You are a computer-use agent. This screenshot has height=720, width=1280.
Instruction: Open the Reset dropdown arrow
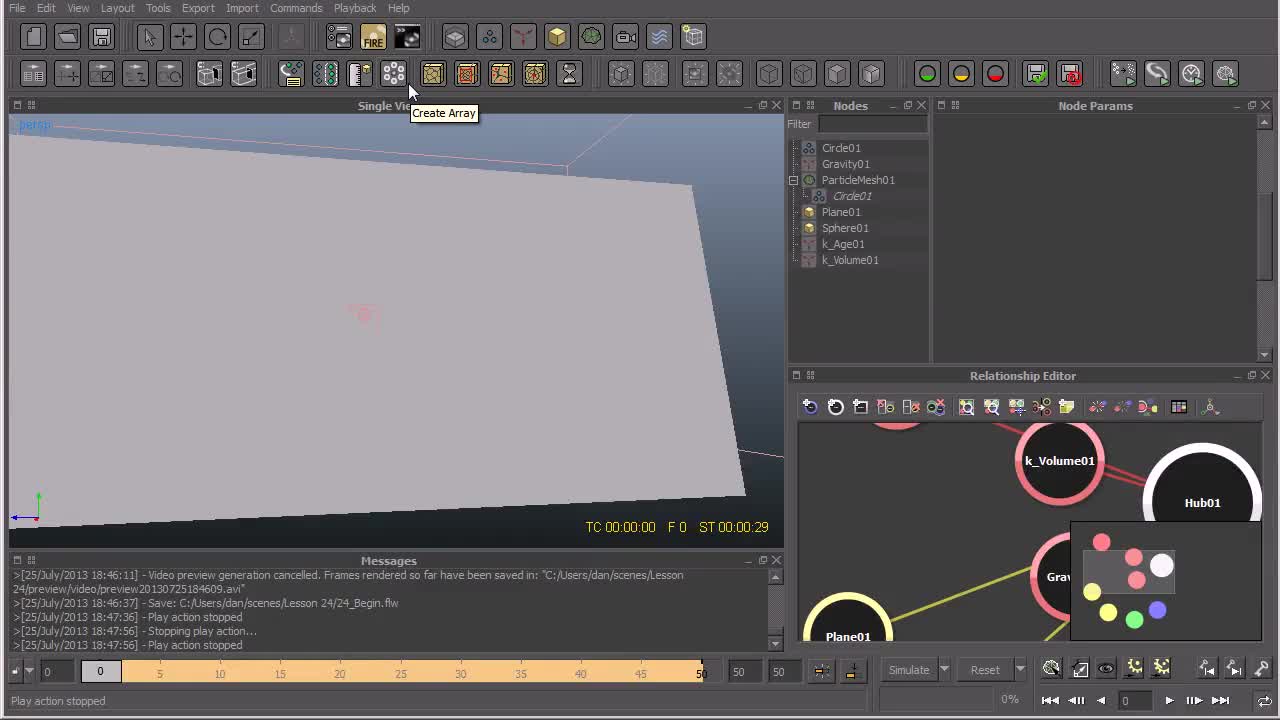click(x=1020, y=670)
